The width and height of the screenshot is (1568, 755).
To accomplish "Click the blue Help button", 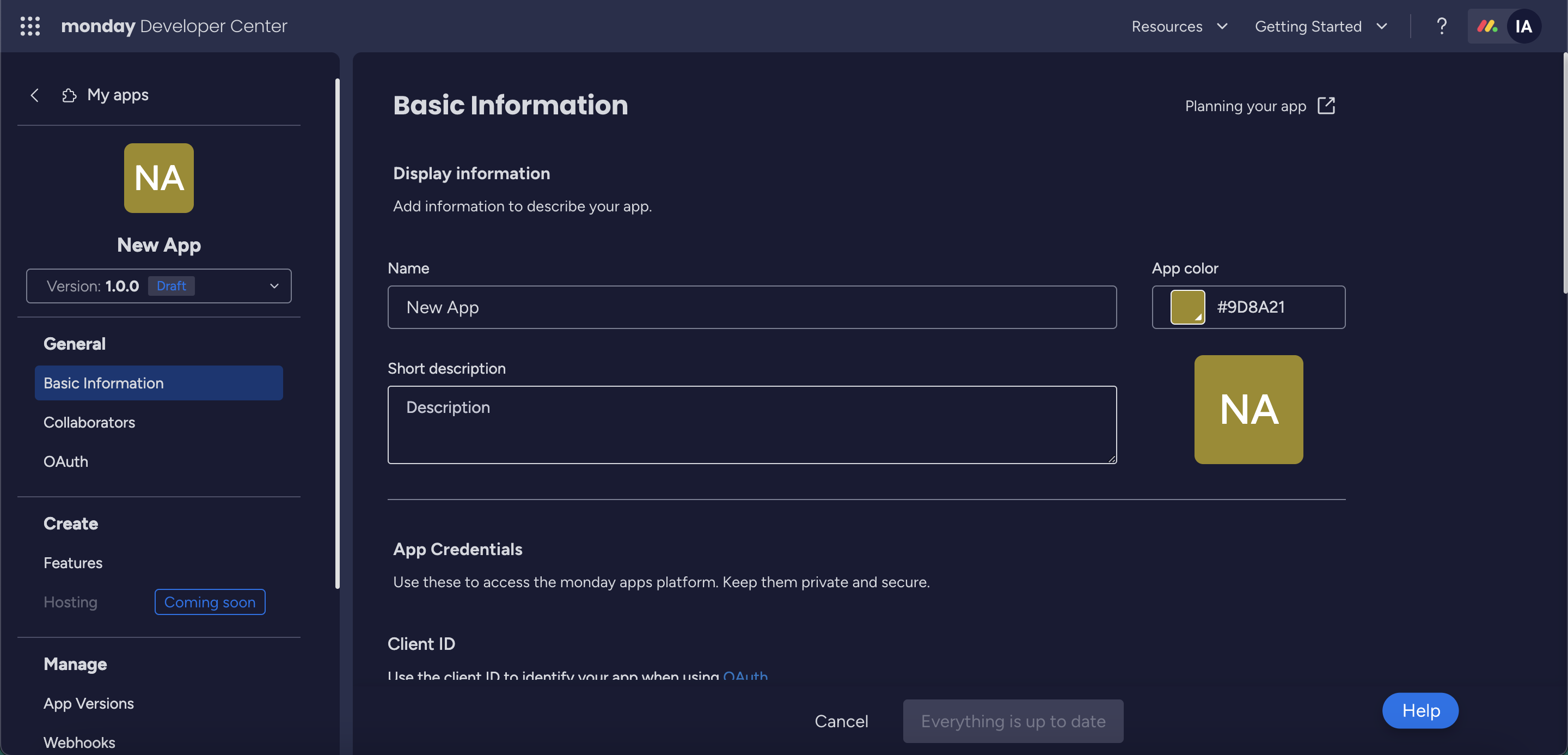I will (1420, 710).
